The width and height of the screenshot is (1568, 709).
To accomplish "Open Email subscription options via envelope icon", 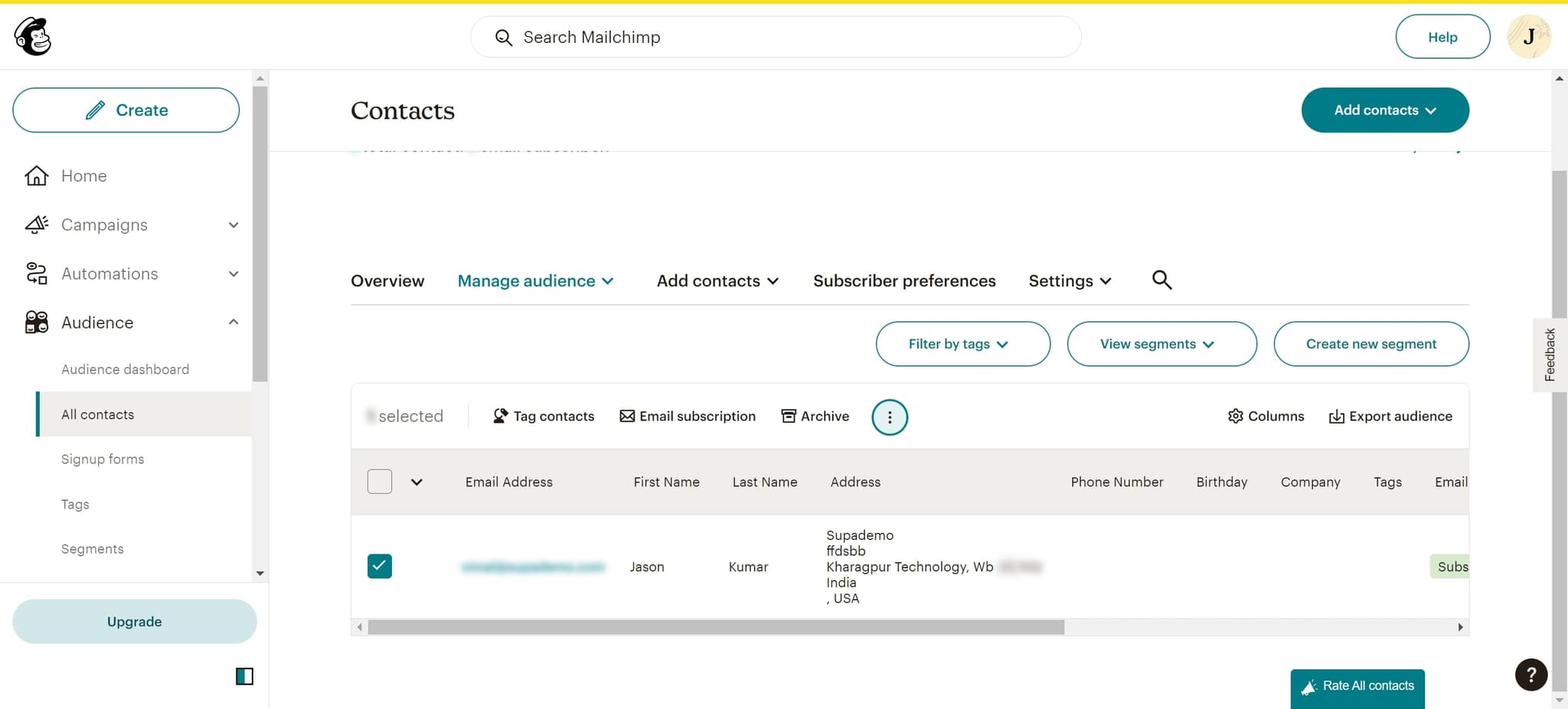I will [x=628, y=416].
